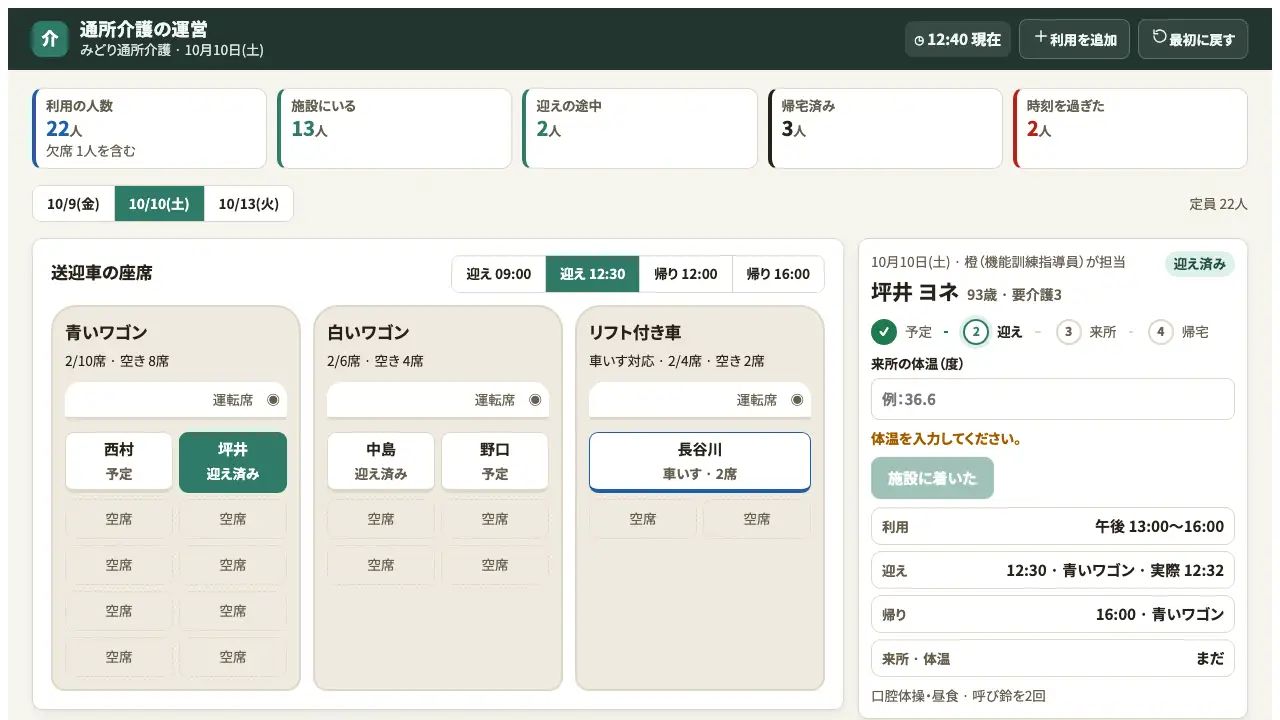Select 坪井's 迎え済み seat
Image resolution: width=1280 pixels, height=720 pixels.
click(x=233, y=462)
